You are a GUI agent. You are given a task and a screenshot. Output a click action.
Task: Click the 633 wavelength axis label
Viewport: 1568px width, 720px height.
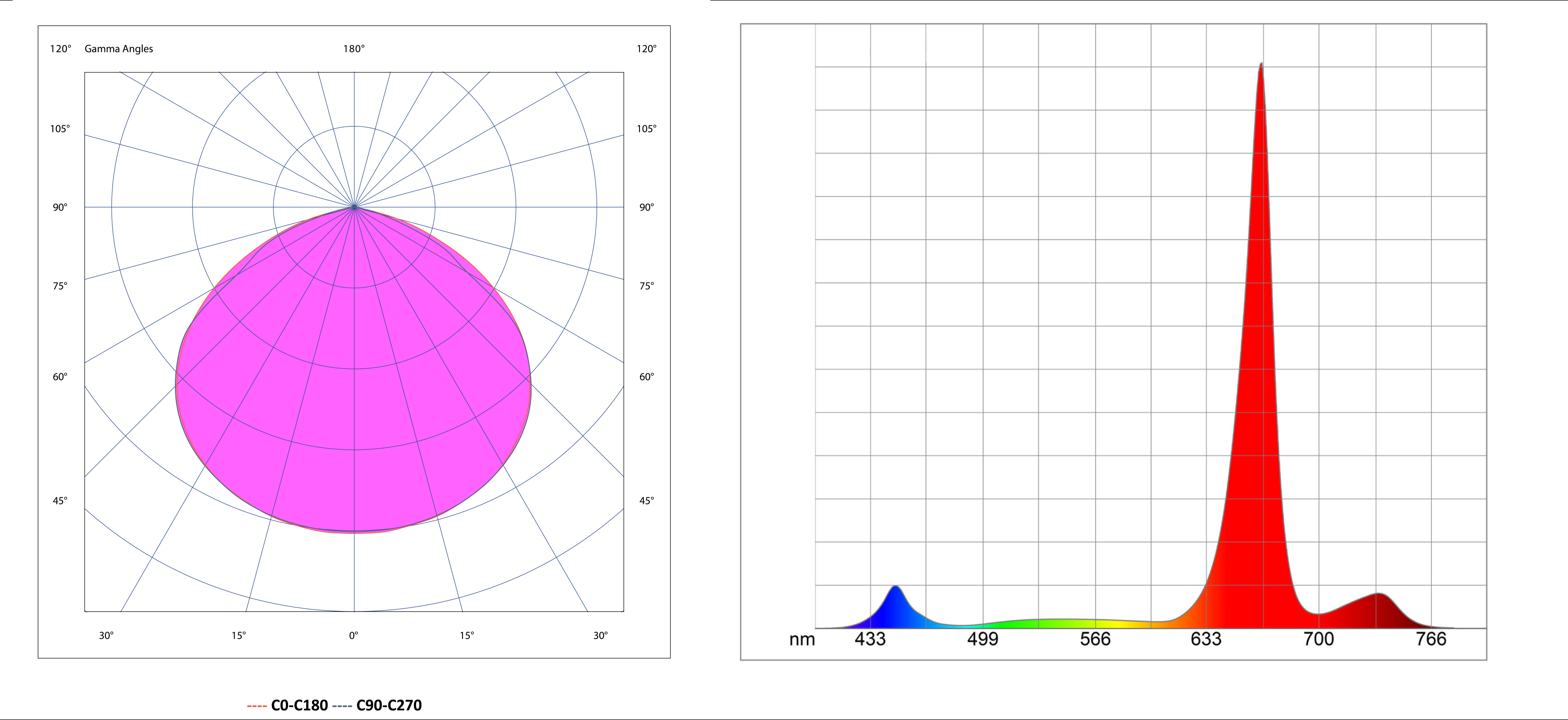1206,639
